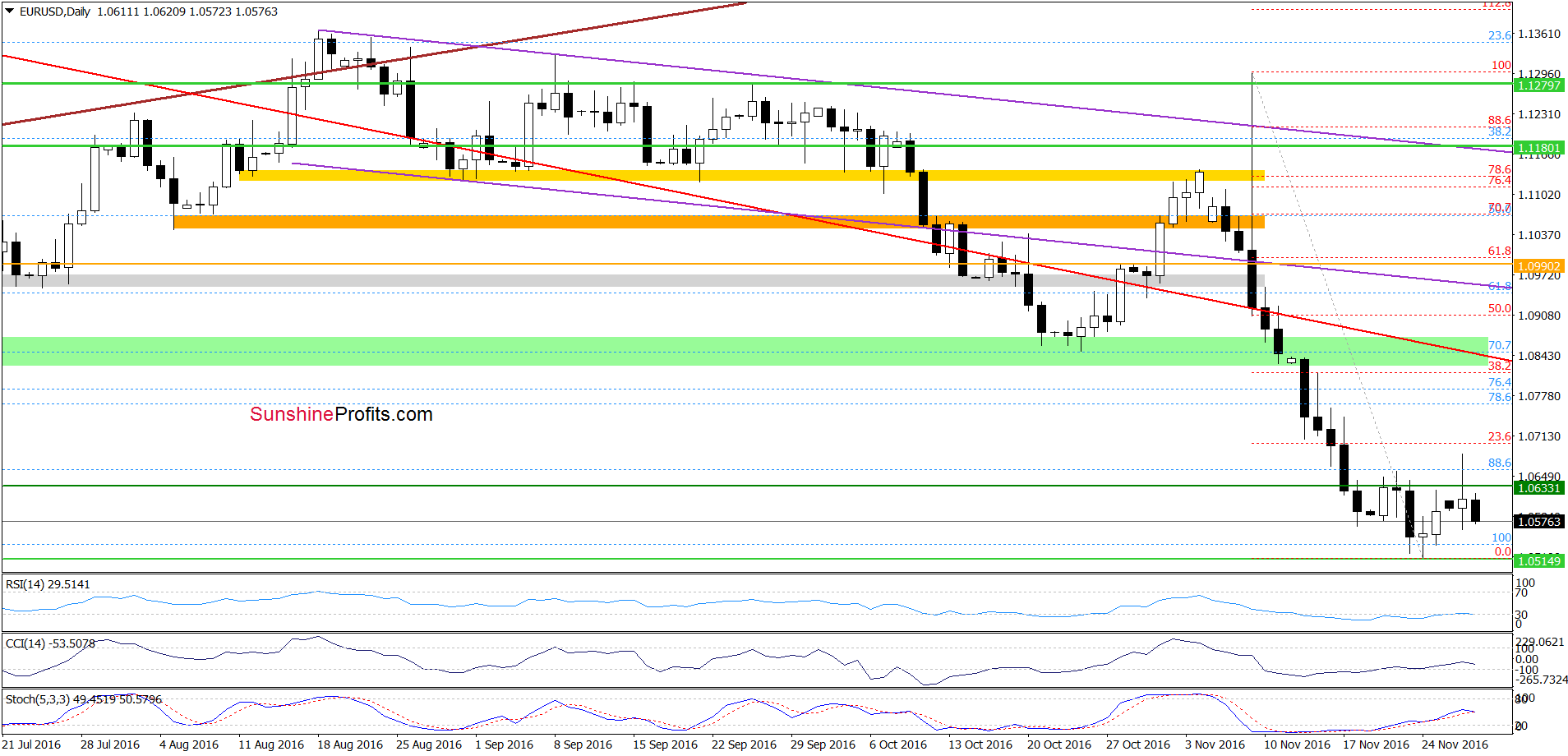Image resolution: width=1568 pixels, height=756 pixels.
Task: Select the green 1.06331 price tag
Action: pos(1538,488)
